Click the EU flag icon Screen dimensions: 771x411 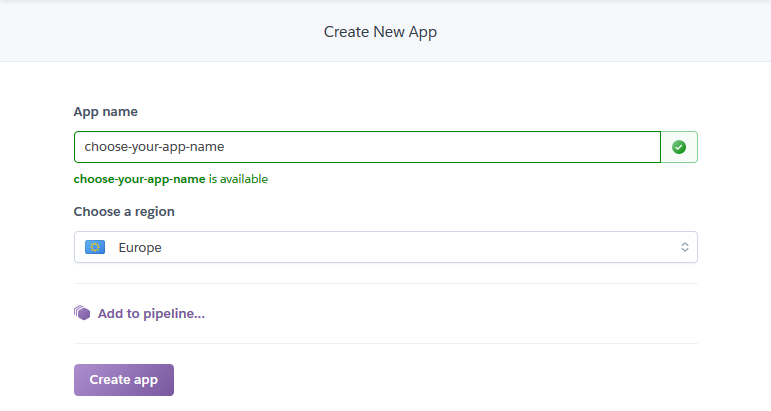[x=95, y=247]
